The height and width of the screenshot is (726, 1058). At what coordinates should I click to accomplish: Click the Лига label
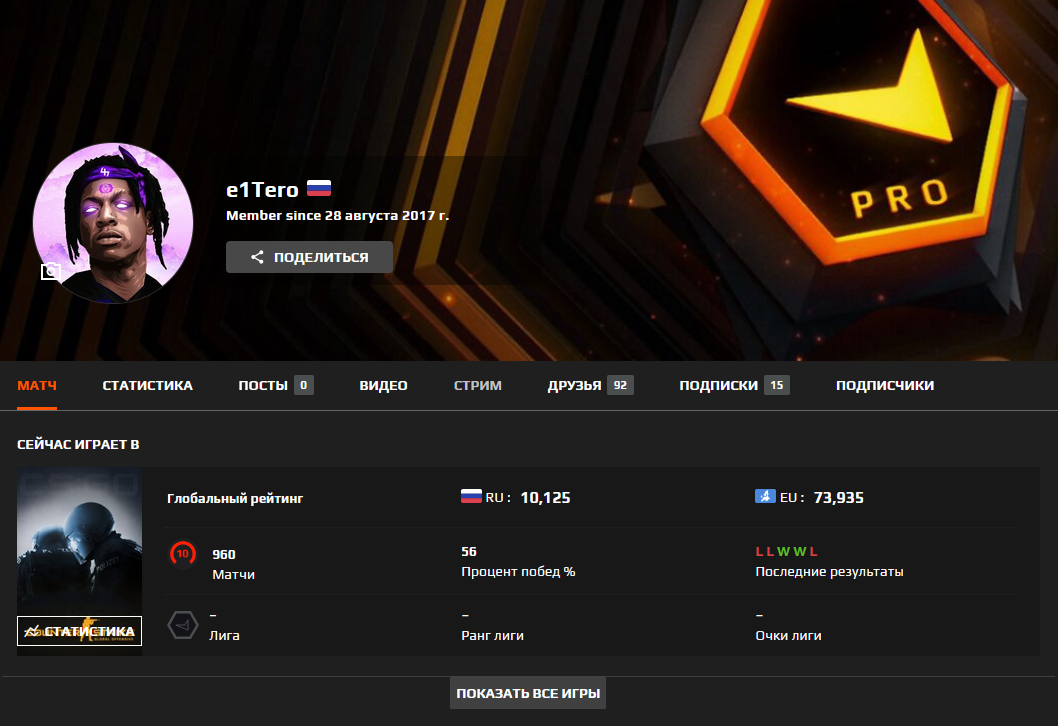click(x=224, y=636)
